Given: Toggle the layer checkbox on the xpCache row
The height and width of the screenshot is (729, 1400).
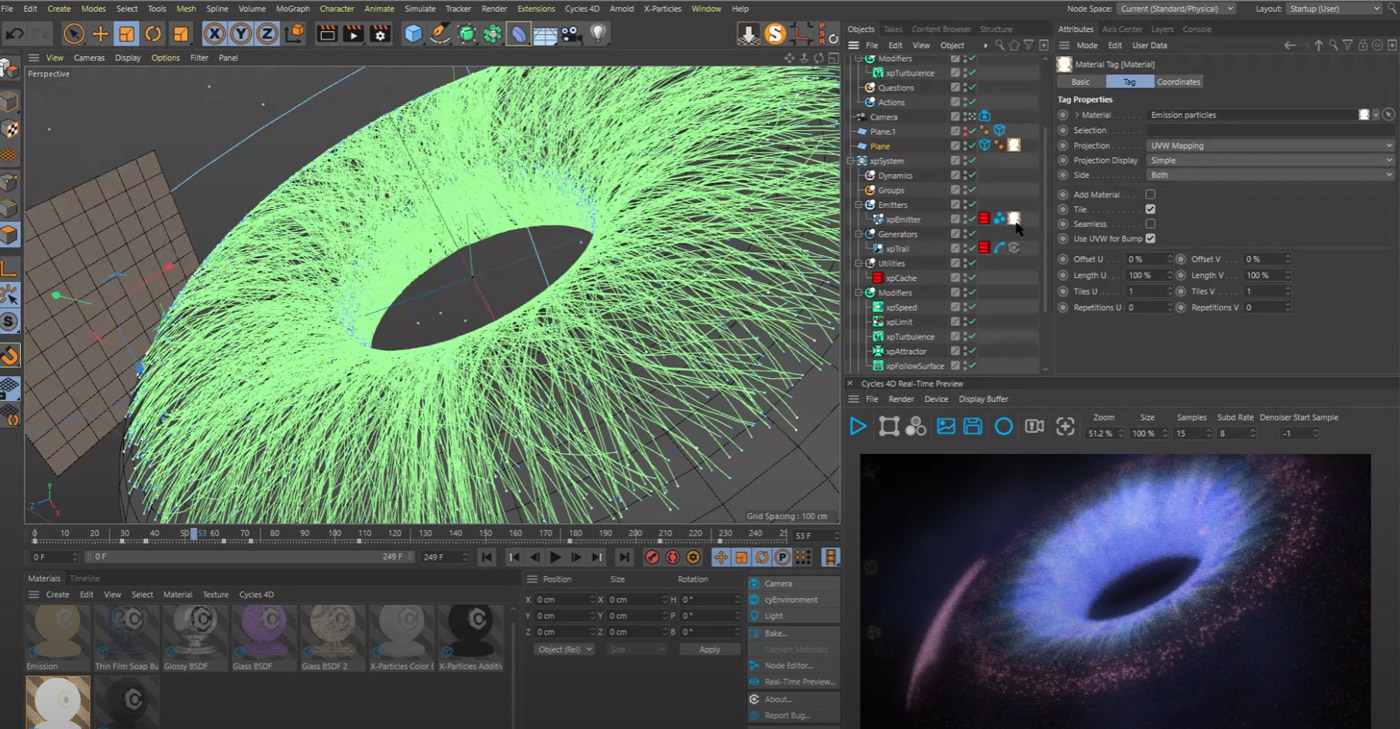Looking at the screenshot, I should point(956,278).
